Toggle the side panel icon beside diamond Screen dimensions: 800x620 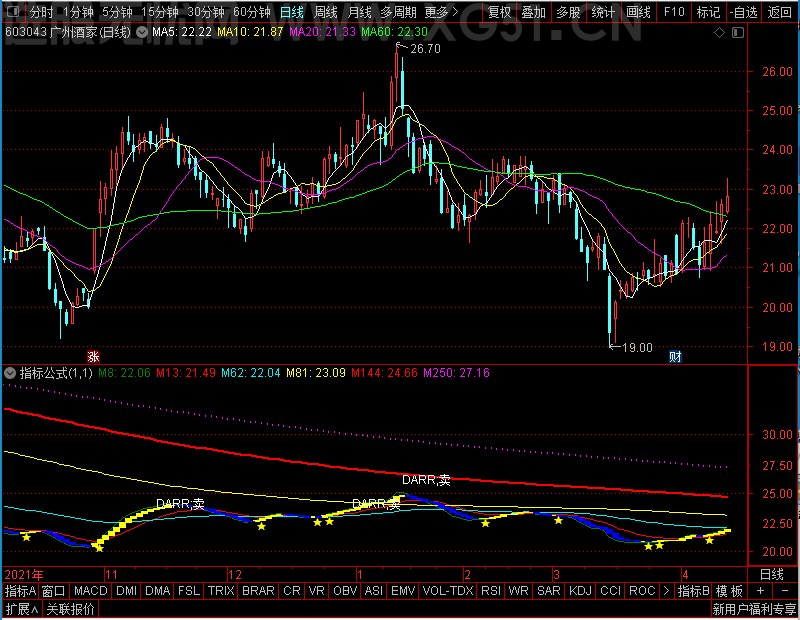tap(738, 33)
